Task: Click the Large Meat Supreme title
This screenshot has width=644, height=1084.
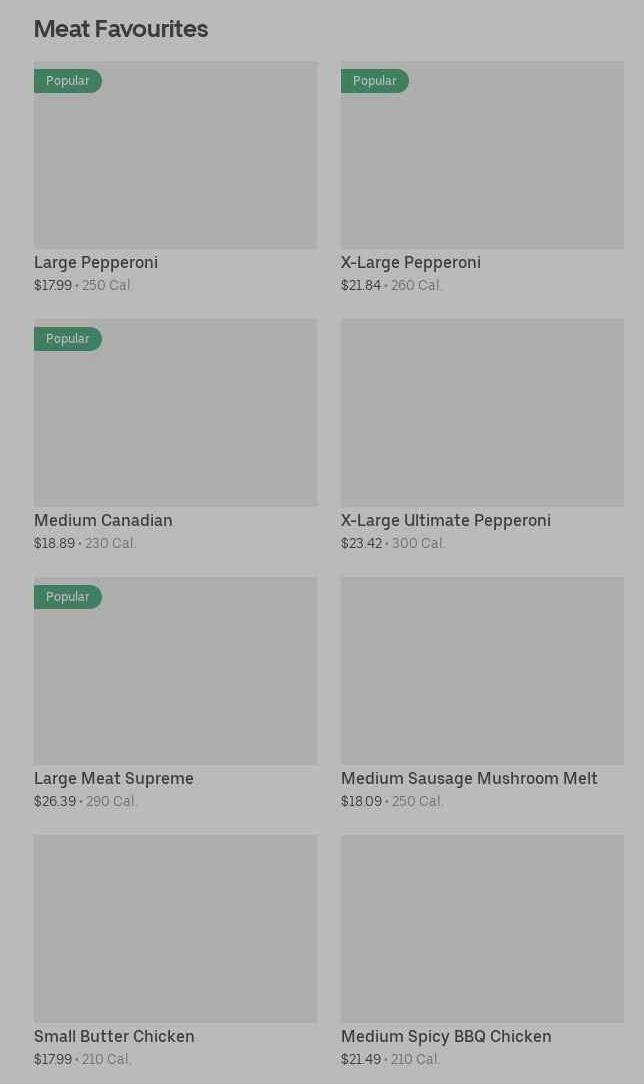Action: point(114,778)
